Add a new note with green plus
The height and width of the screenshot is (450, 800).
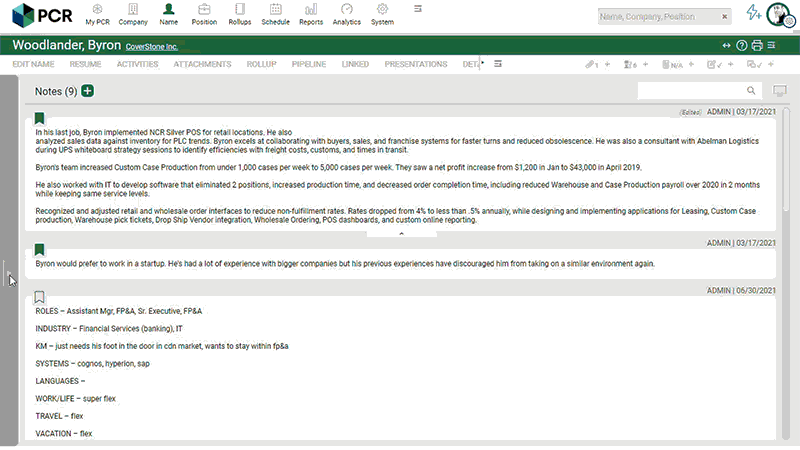(88, 91)
